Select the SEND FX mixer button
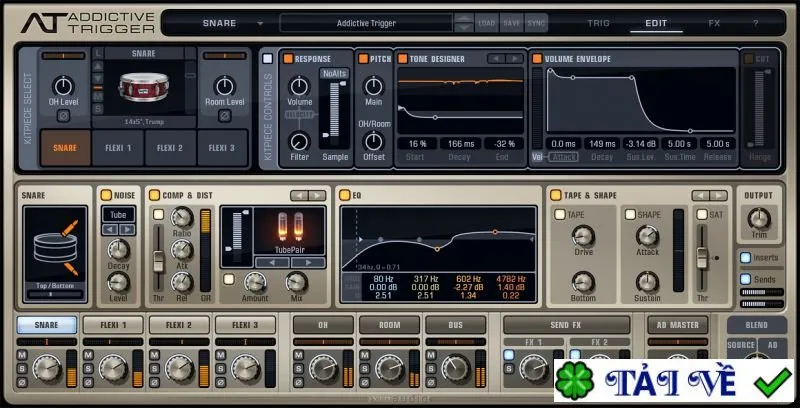Image resolution: width=800 pixels, height=408 pixels. tap(566, 325)
